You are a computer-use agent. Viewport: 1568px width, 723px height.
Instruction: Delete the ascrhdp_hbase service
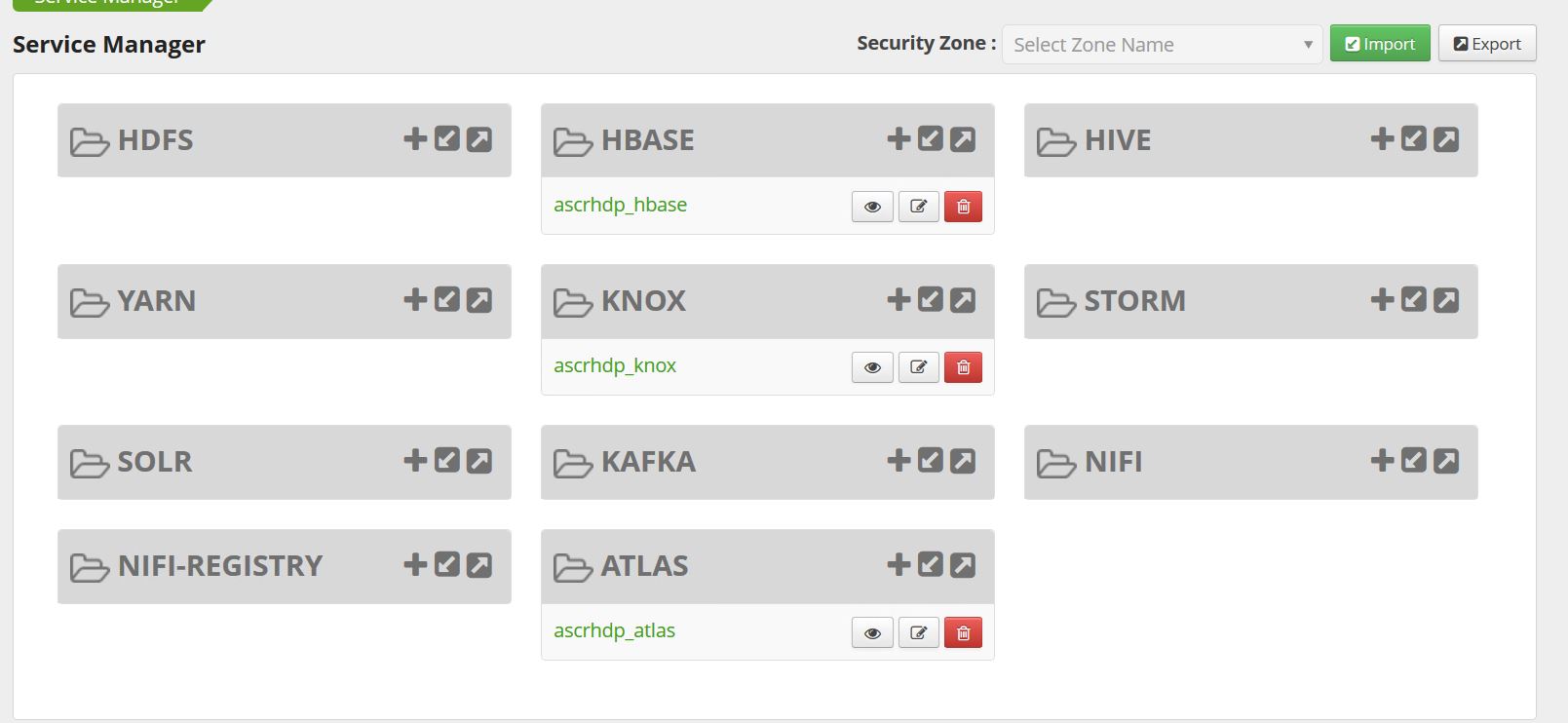(x=963, y=206)
